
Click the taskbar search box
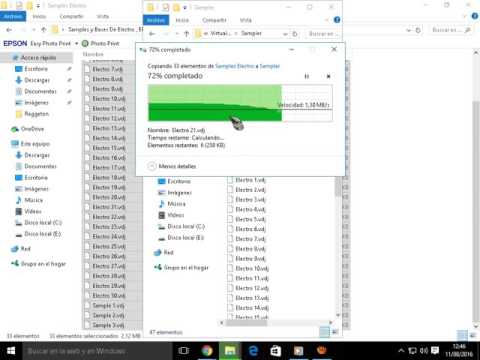coord(97,351)
